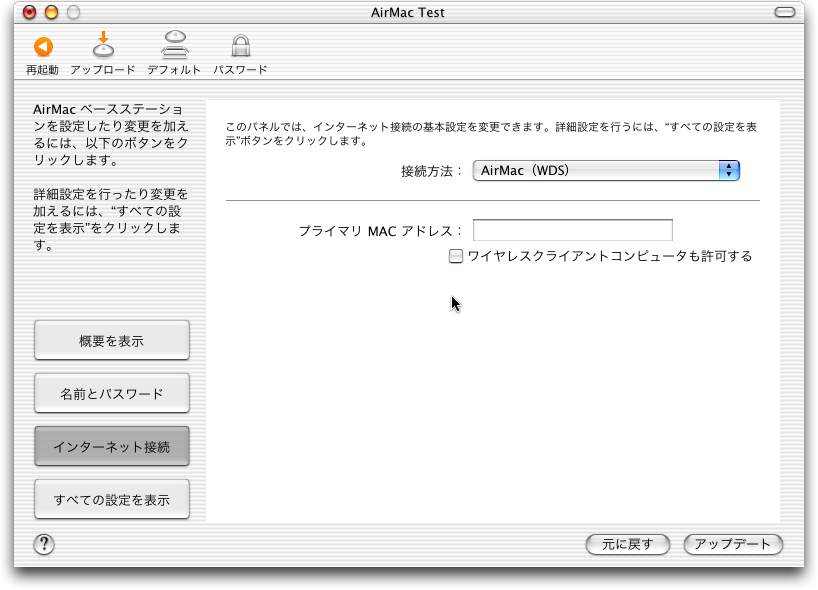This screenshot has width=818, height=590.
Task: Click the orange 再起動 restart icon
Action: click(42, 47)
